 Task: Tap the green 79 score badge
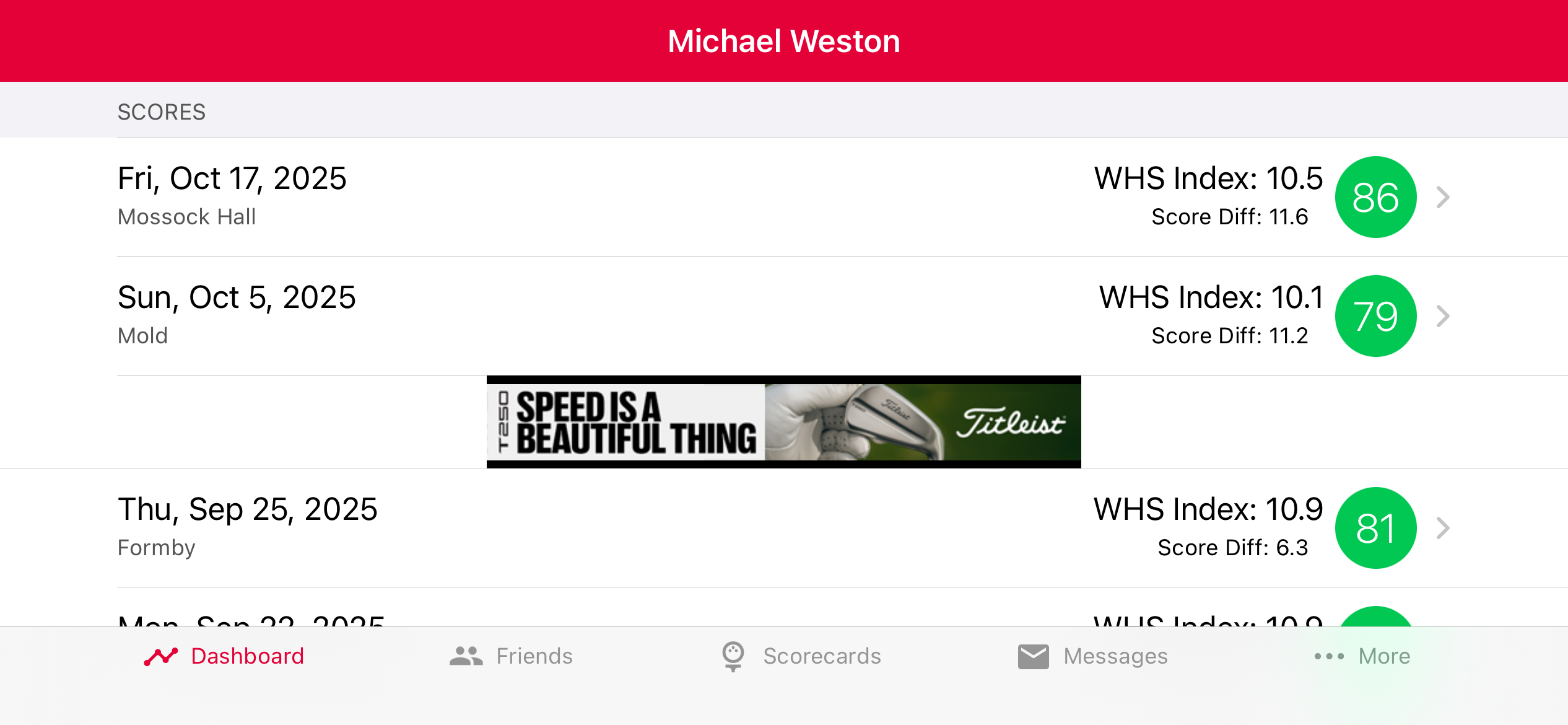1375,316
